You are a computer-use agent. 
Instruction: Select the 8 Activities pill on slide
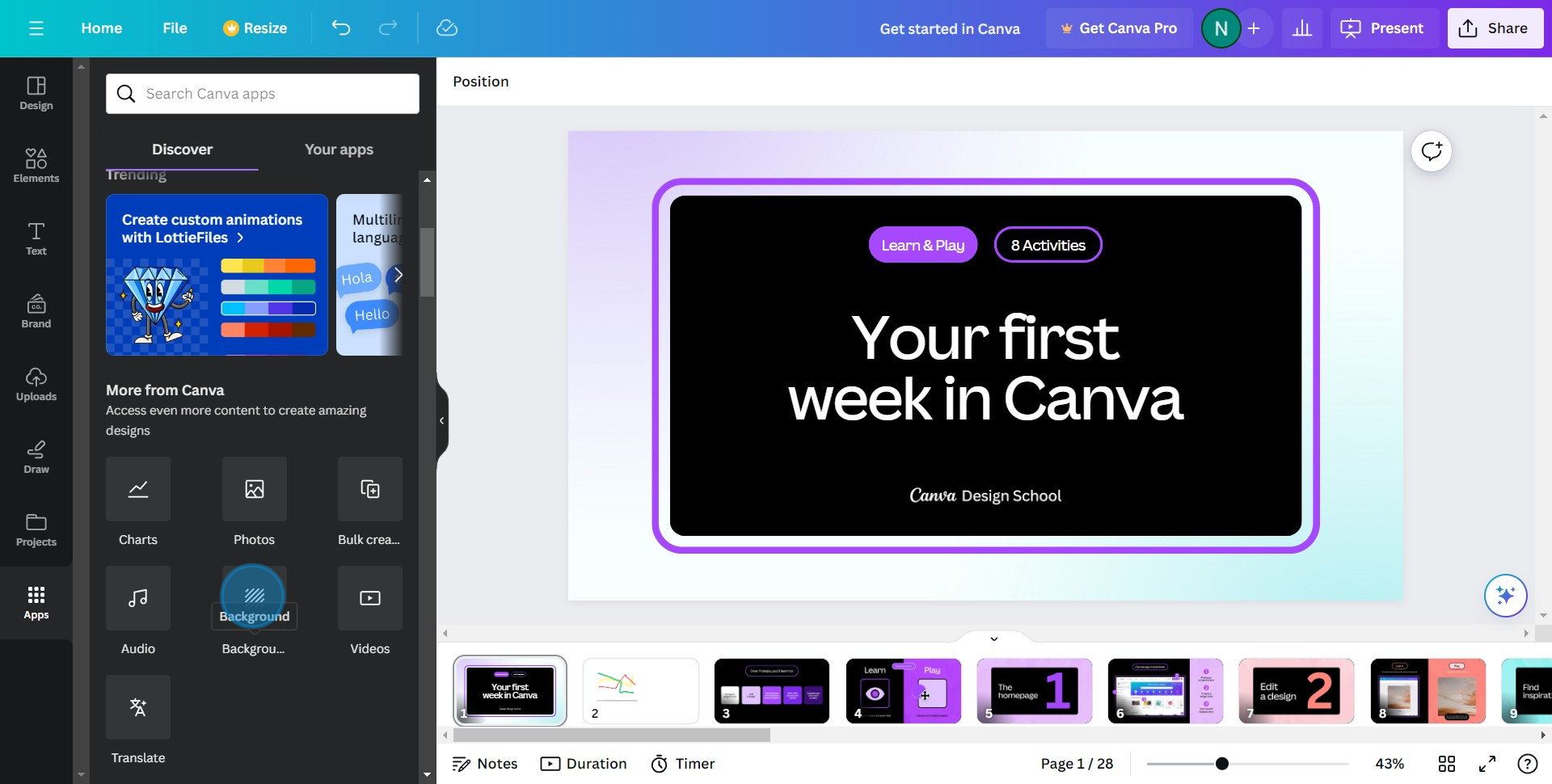(1048, 245)
